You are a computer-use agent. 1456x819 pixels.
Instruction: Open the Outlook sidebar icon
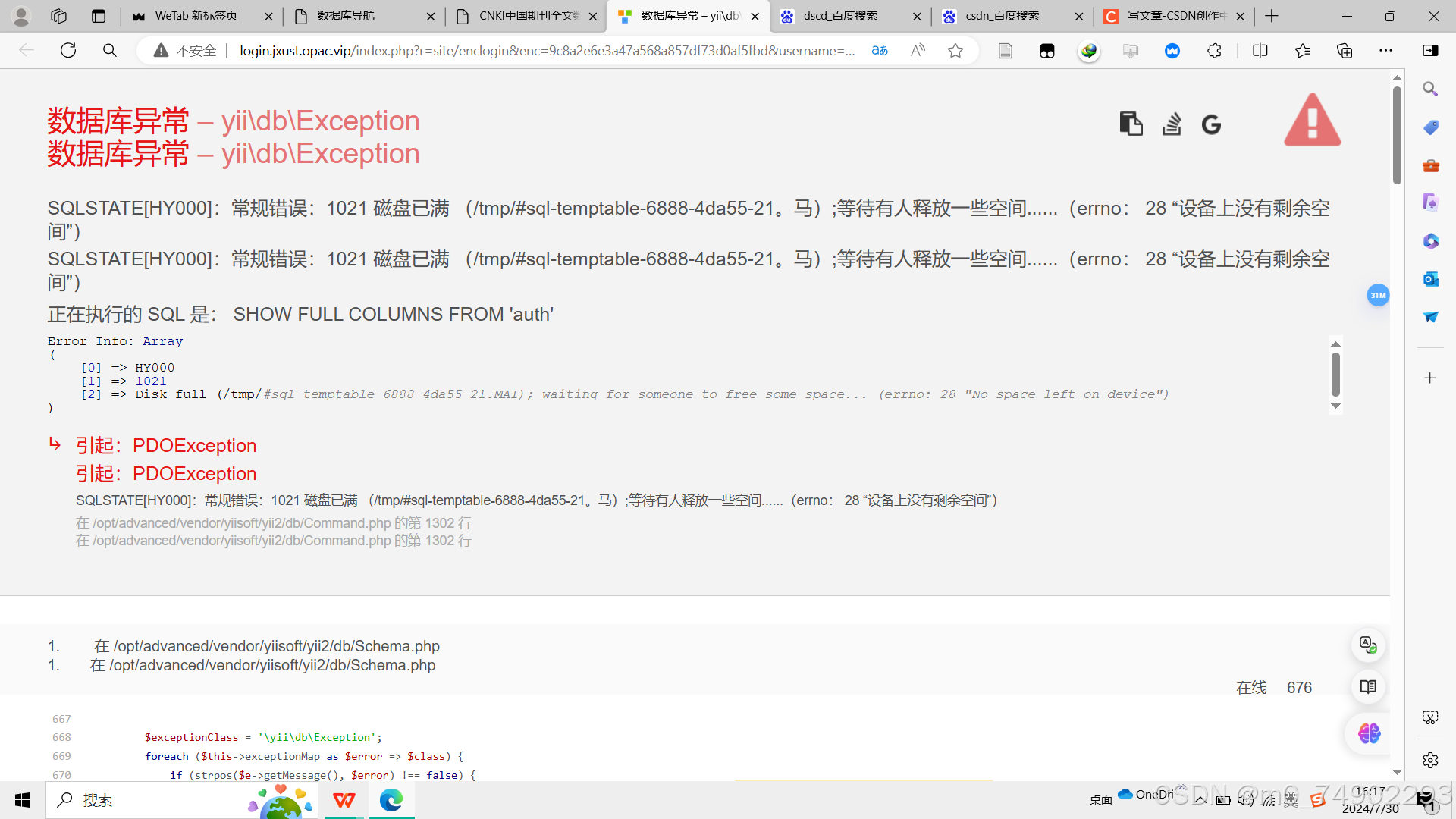coord(1430,279)
